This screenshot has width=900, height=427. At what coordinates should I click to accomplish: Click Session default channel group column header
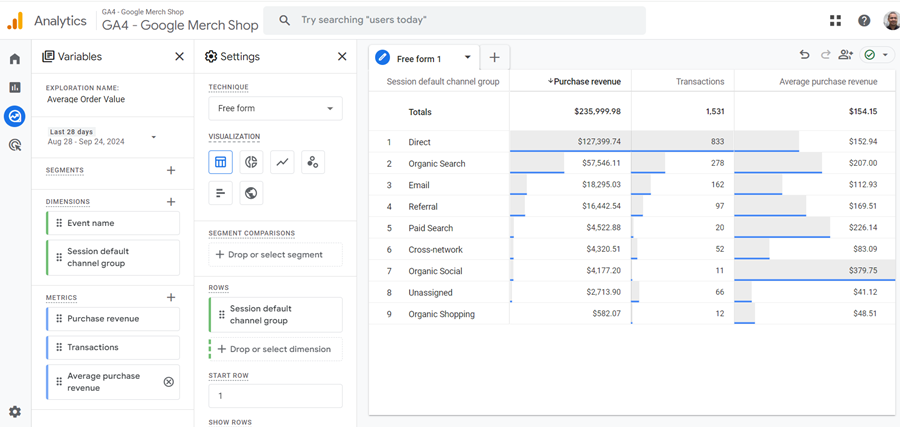point(443,82)
